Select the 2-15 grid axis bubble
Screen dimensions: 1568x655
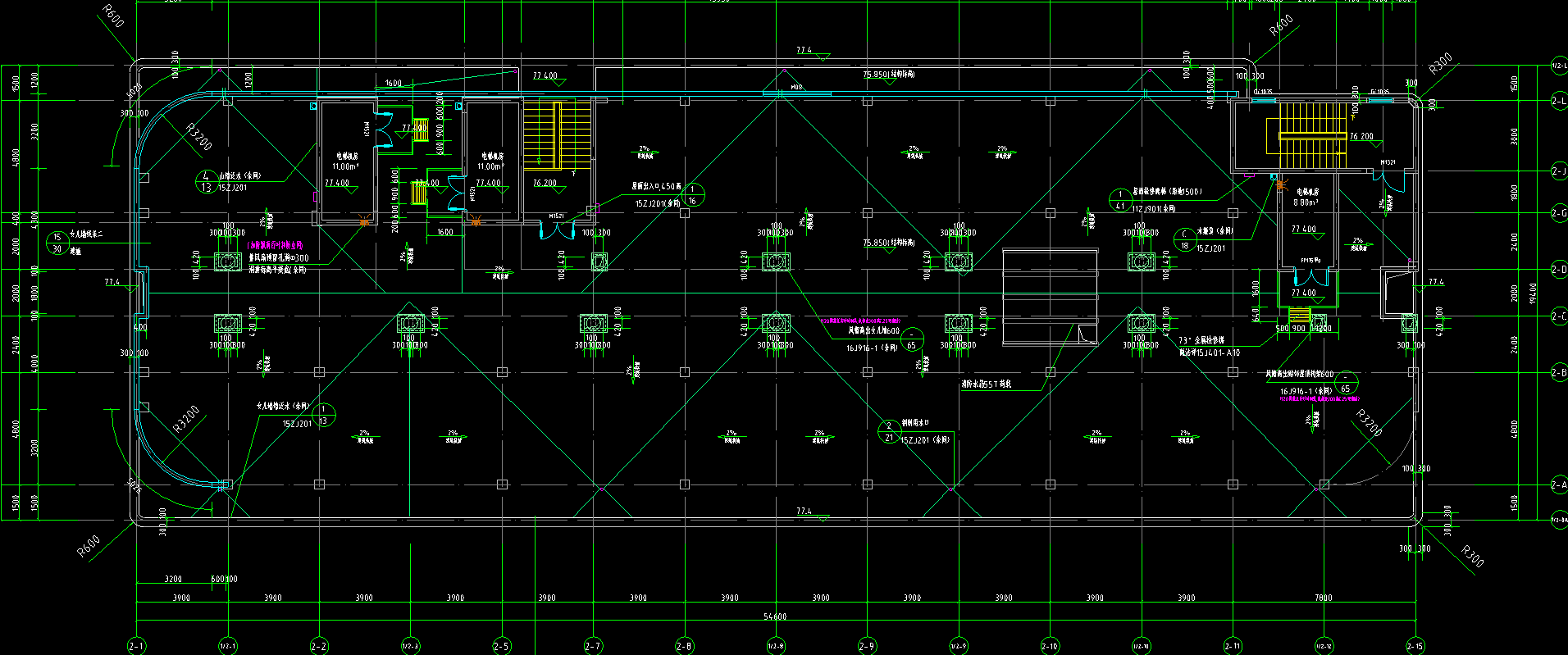[1415, 646]
